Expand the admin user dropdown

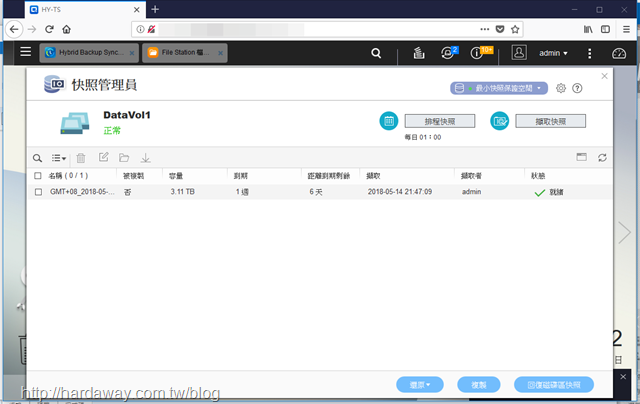pos(553,53)
